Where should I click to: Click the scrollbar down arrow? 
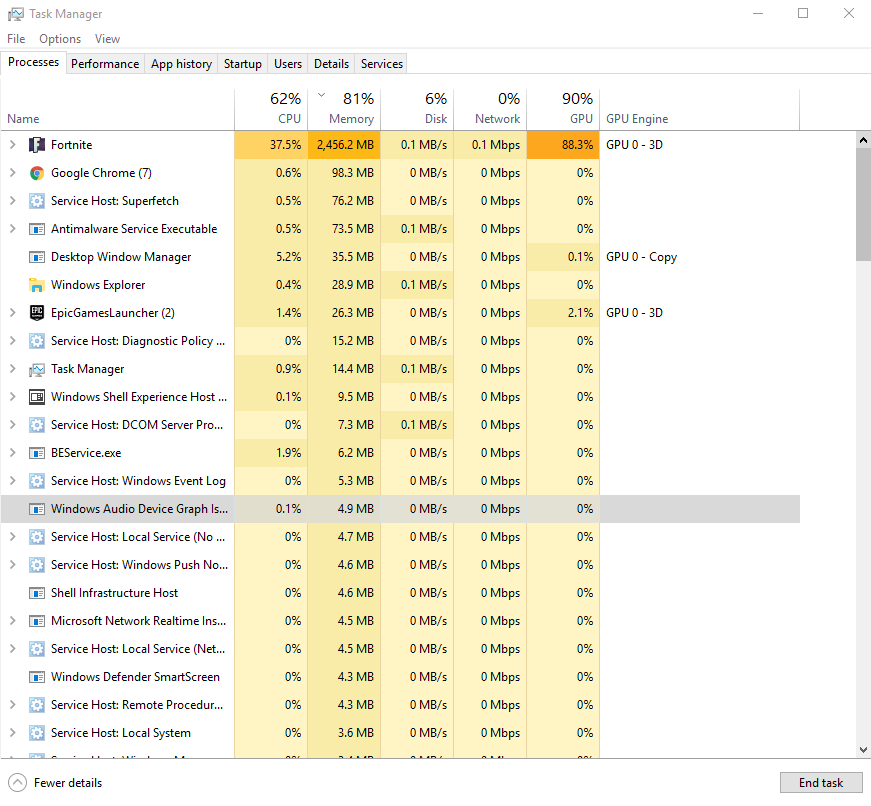(863, 750)
